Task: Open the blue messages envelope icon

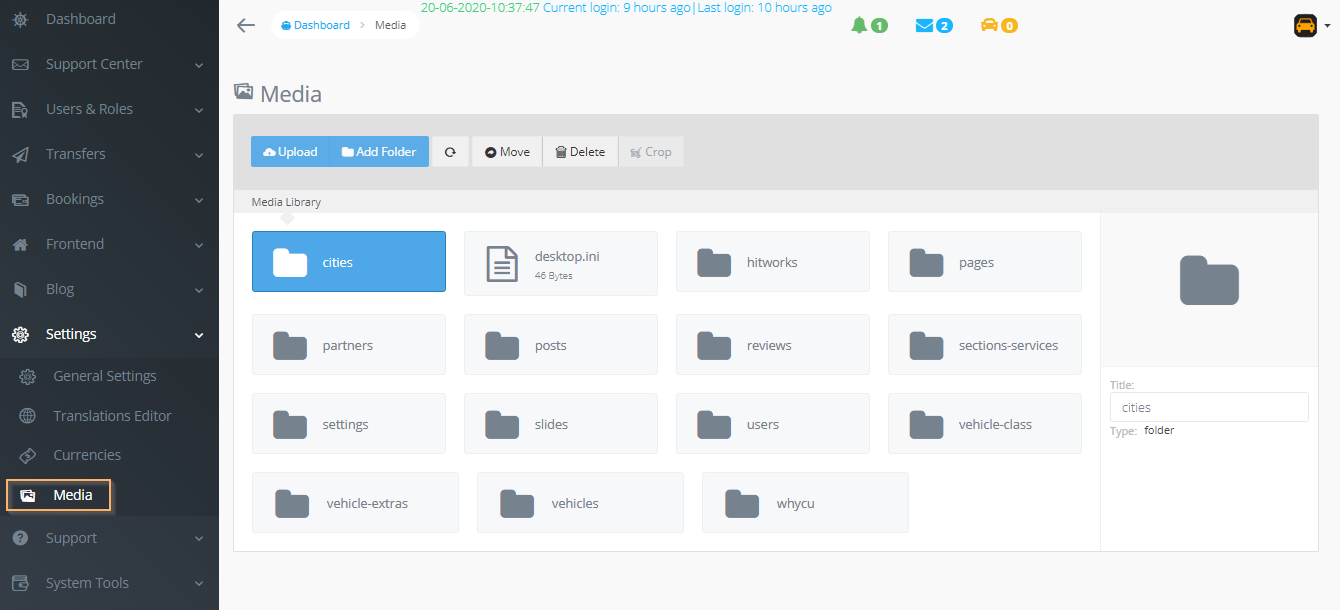Action: pyautogui.click(x=924, y=25)
